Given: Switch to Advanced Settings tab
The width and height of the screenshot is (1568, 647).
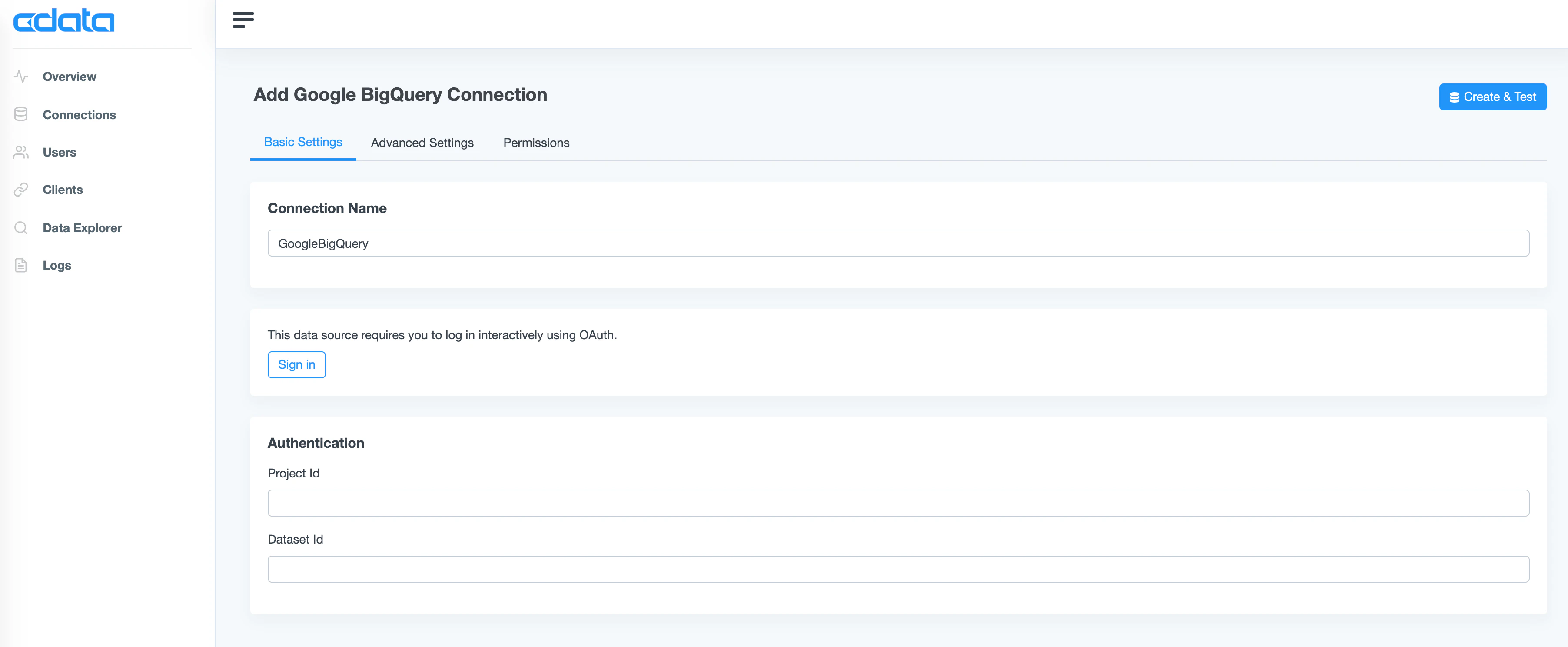Looking at the screenshot, I should (x=422, y=143).
